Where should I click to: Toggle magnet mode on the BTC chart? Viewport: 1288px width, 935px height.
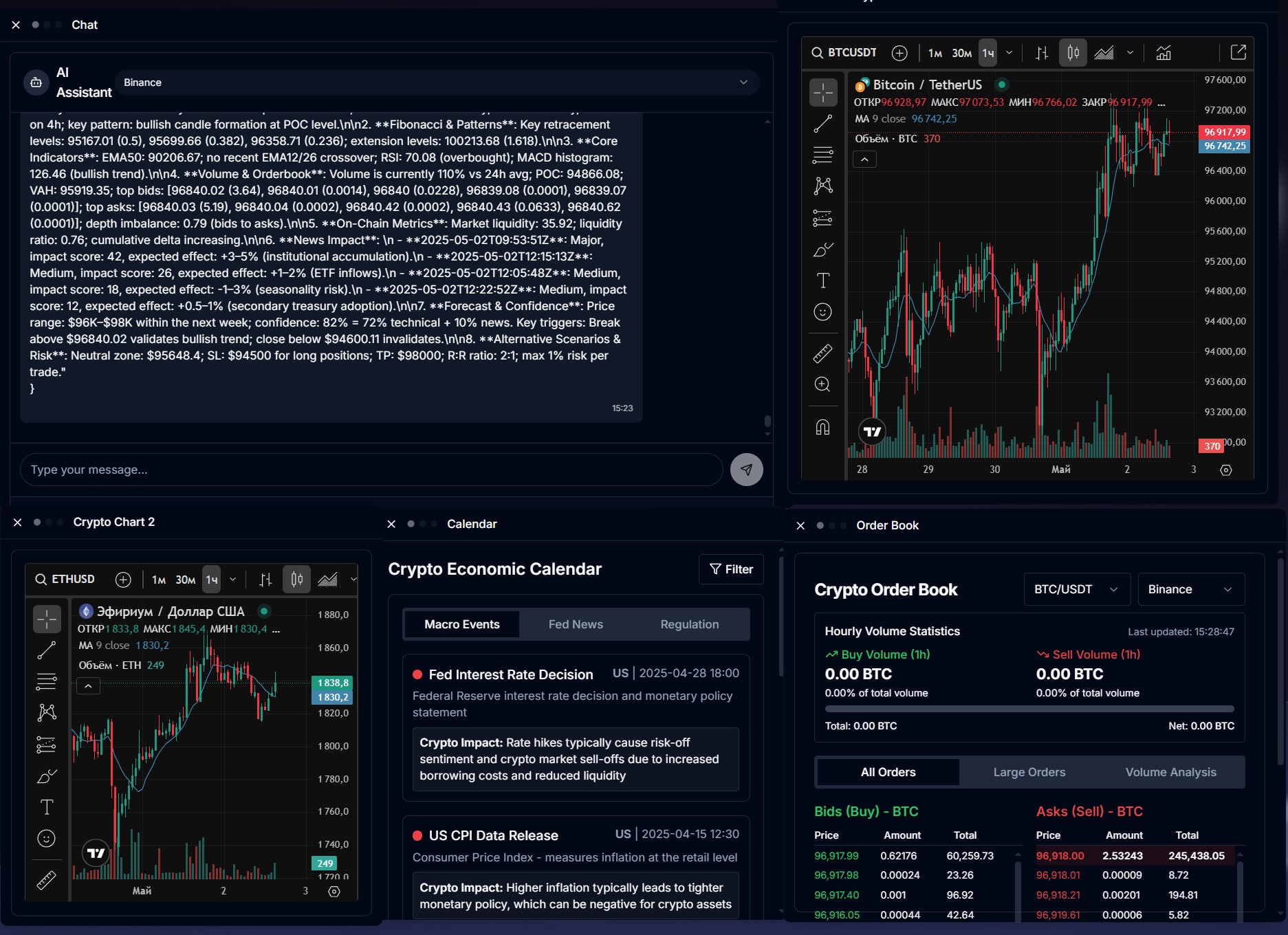click(823, 426)
